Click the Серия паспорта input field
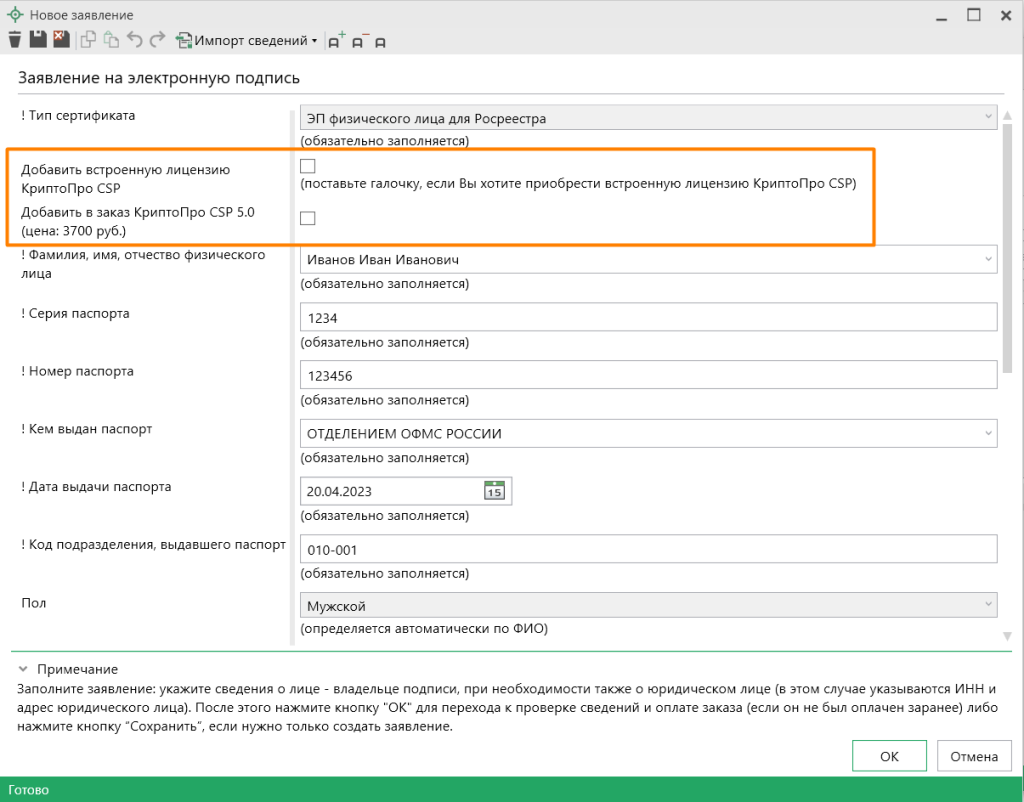The image size is (1024, 802). point(648,317)
